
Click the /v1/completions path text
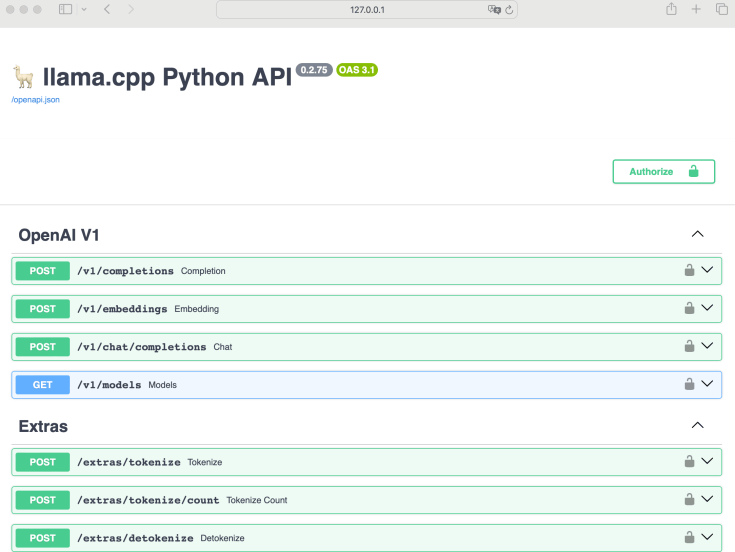click(x=126, y=271)
